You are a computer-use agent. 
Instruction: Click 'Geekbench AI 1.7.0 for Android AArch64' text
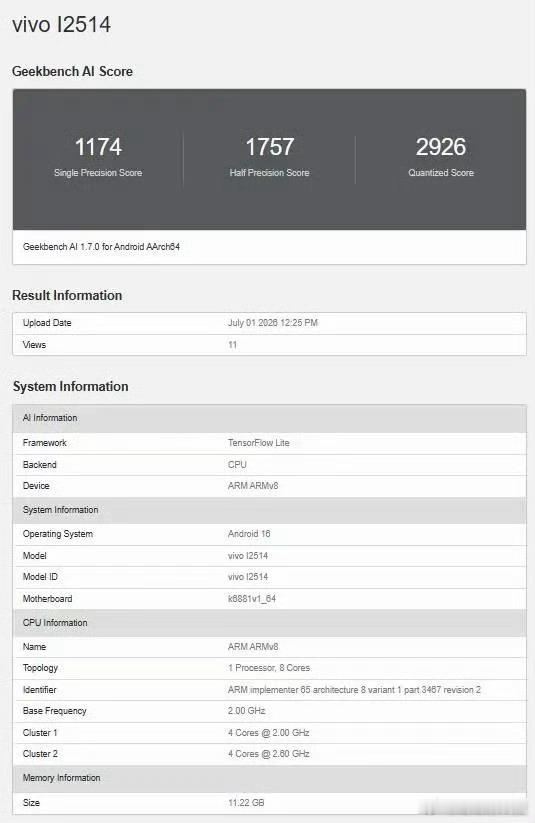tap(101, 247)
